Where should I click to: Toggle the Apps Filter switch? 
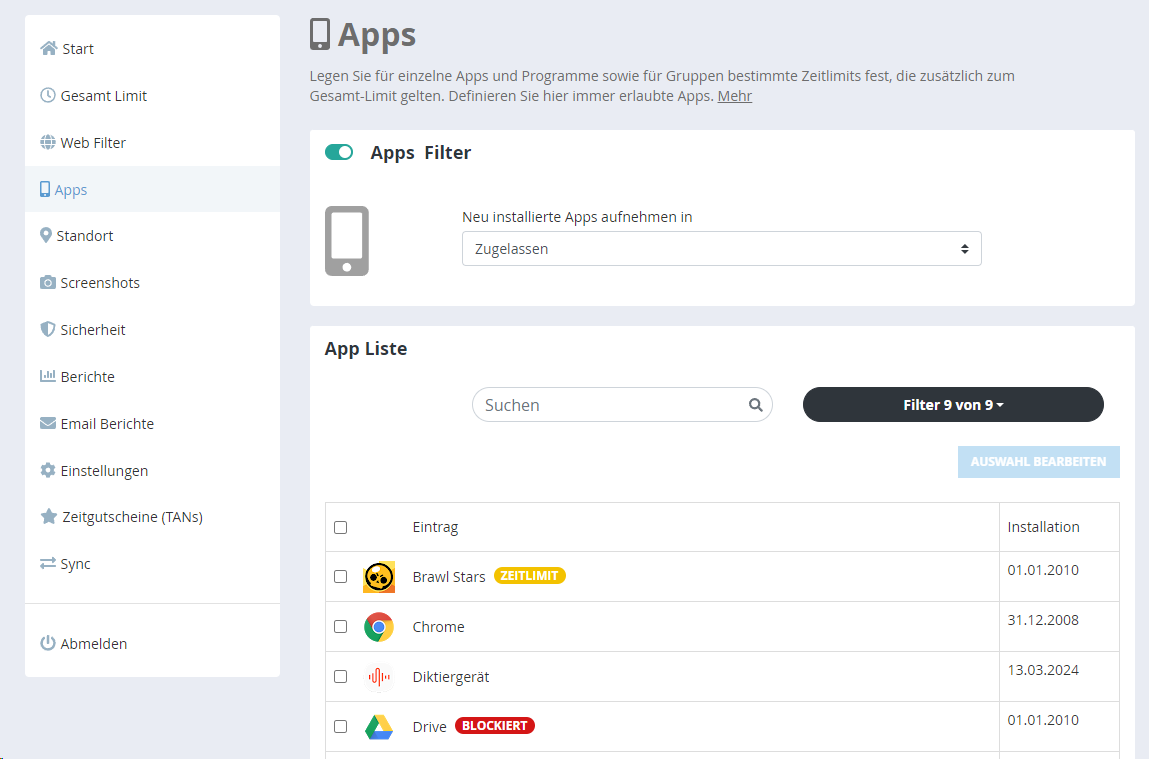(x=339, y=152)
